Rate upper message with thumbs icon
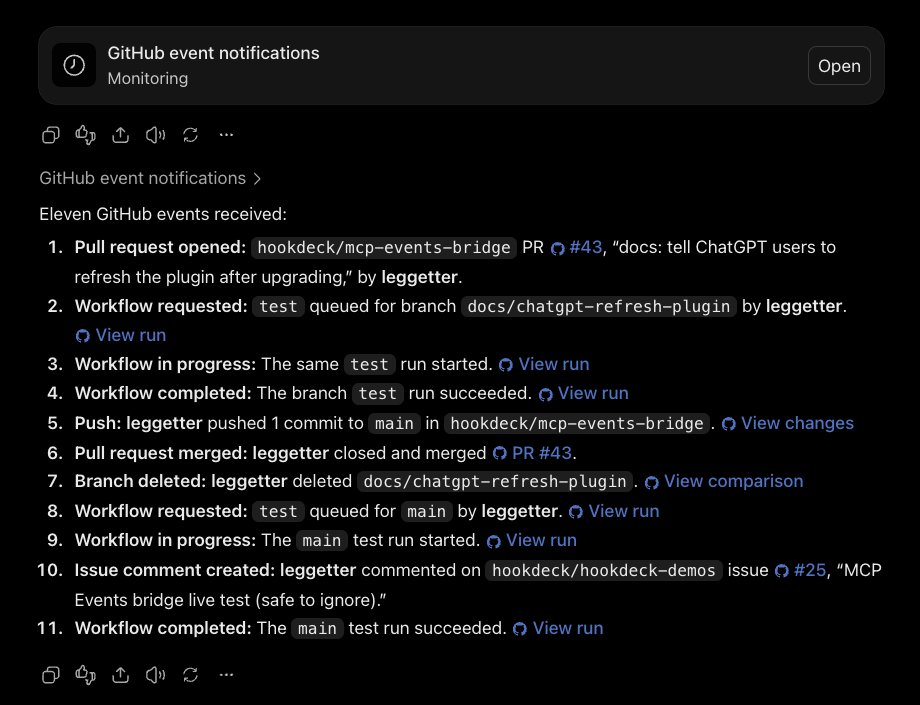Viewport: 920px width, 705px height. [x=86, y=135]
